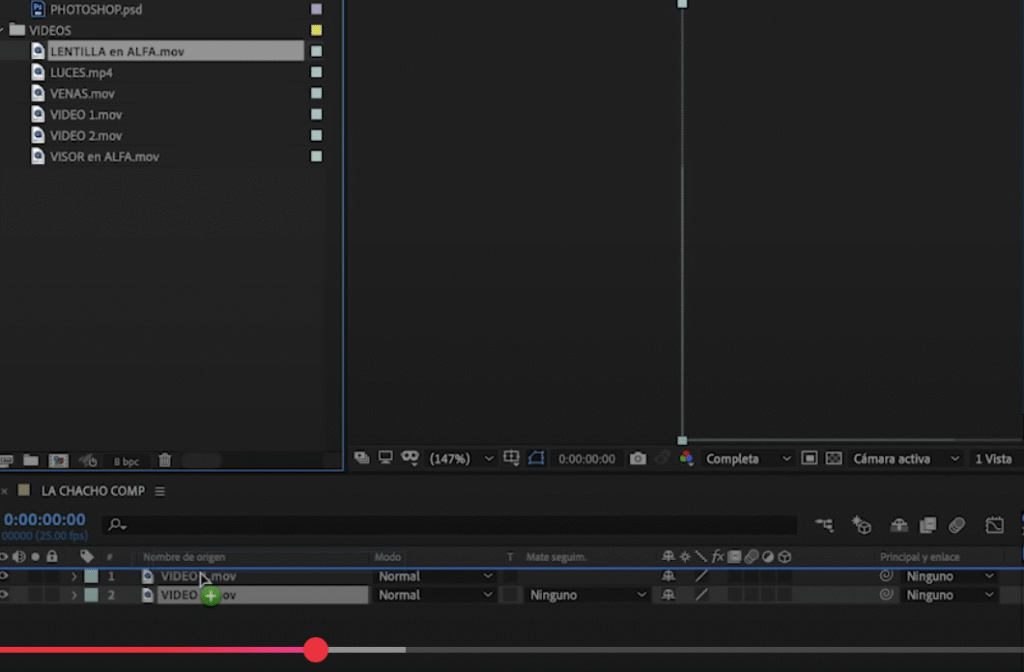Take a snapshot with the camera icon

tap(637, 459)
